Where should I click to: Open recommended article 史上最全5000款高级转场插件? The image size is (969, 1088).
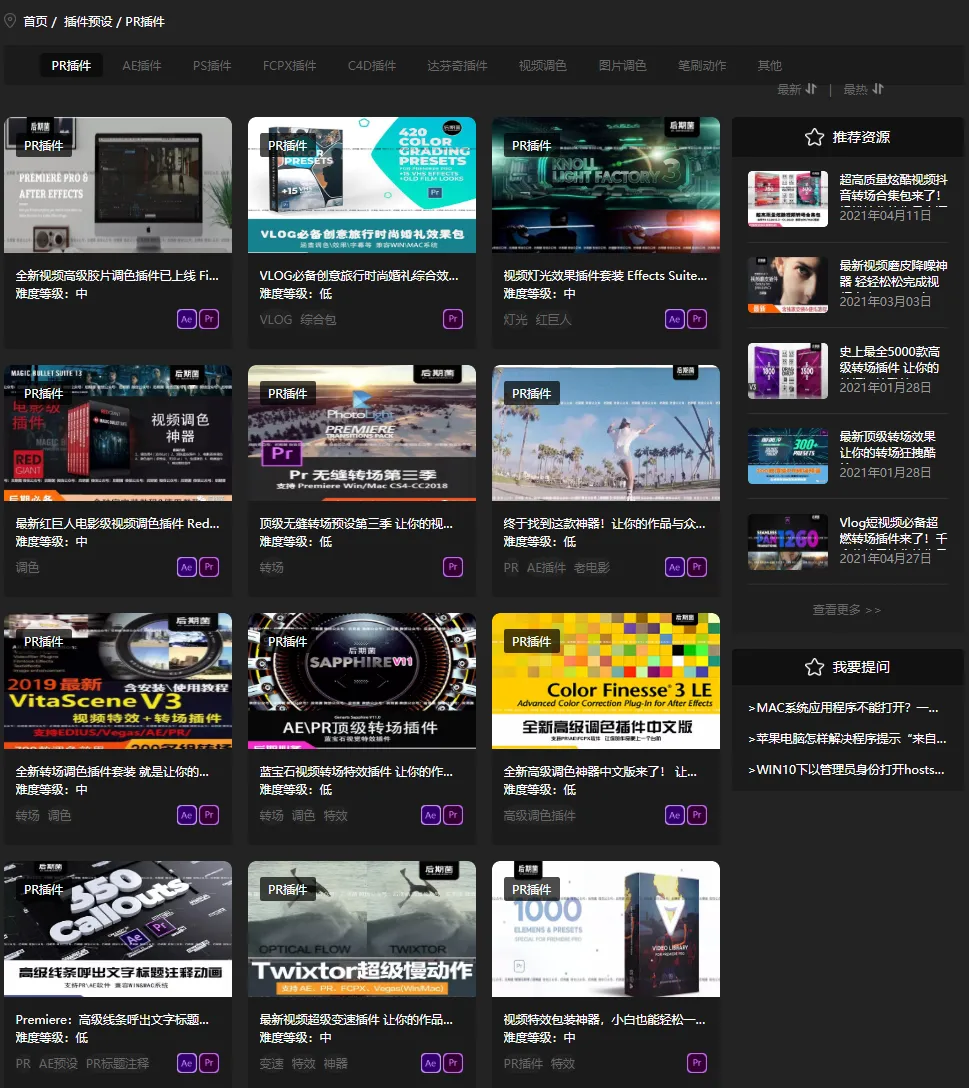(x=889, y=359)
